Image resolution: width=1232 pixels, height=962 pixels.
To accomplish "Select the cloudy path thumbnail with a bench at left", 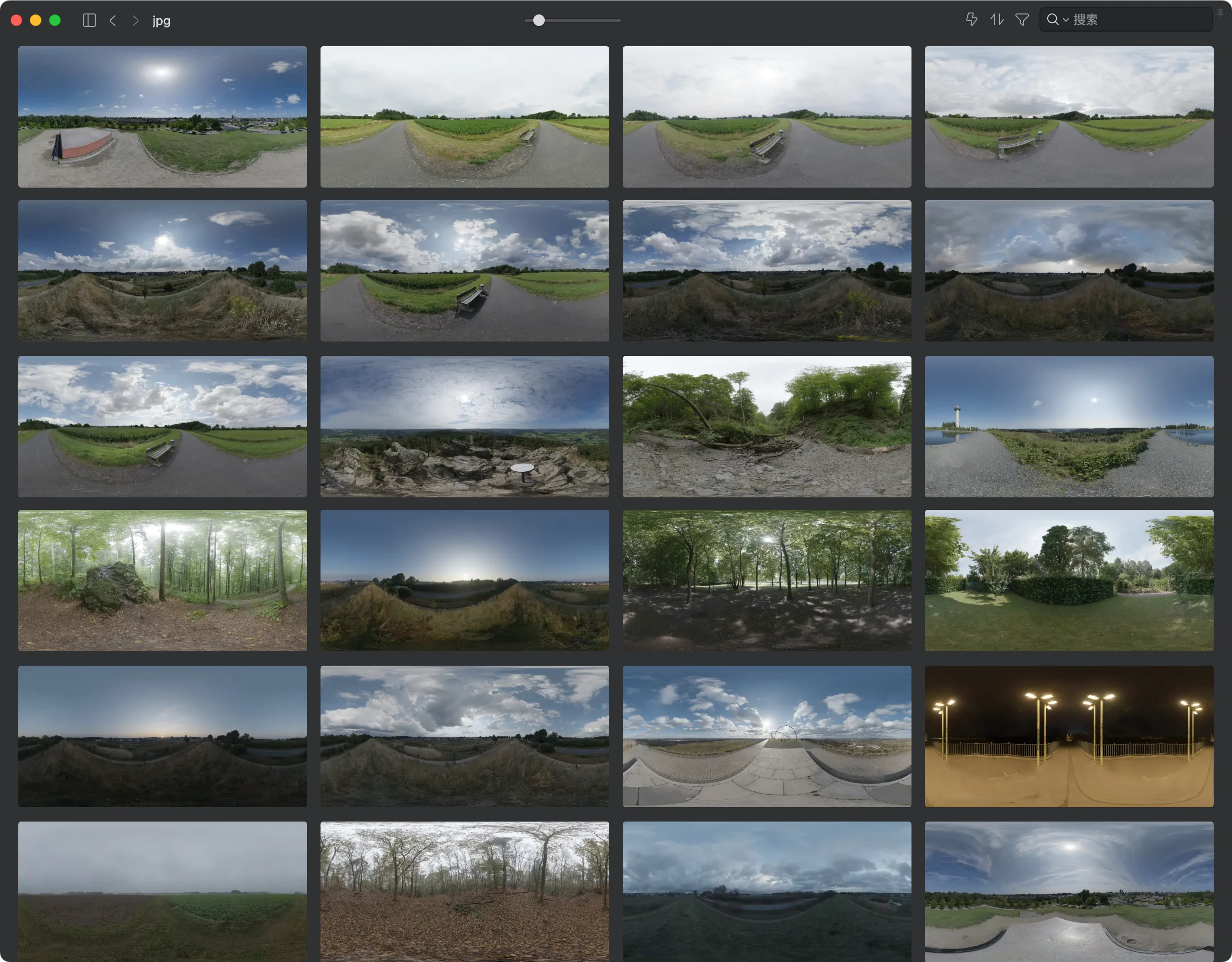I will pyautogui.click(x=1069, y=117).
